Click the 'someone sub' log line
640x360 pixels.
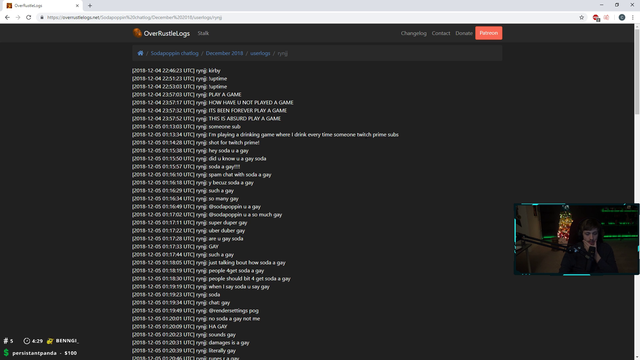tap(186, 127)
